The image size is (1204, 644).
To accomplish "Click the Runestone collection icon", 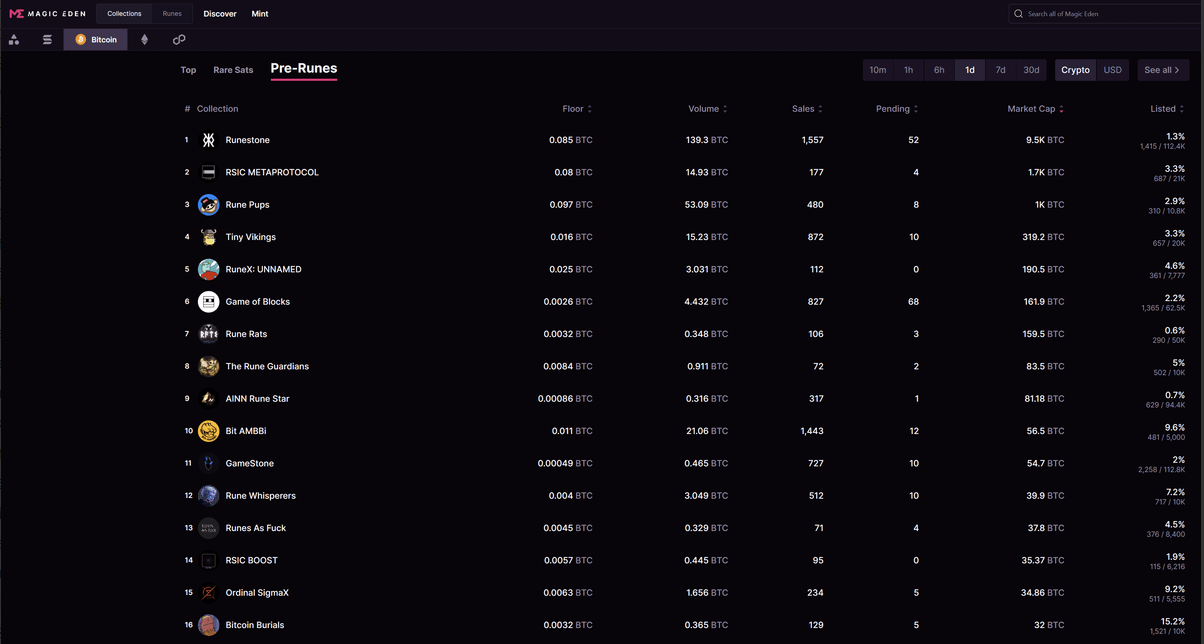I will pos(208,140).
